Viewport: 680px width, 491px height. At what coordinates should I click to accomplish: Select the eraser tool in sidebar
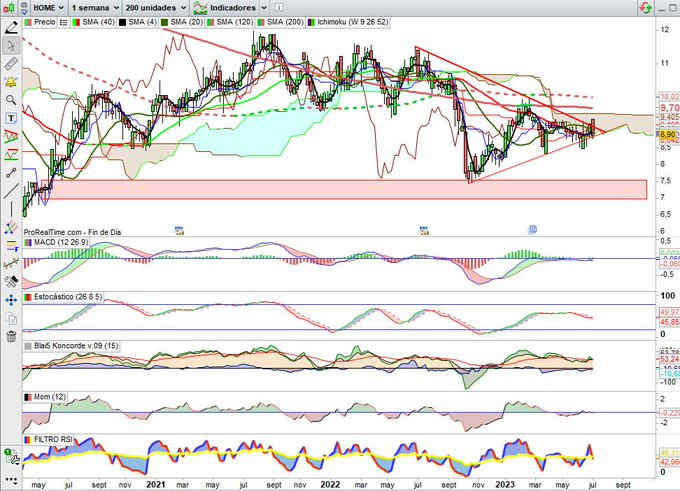click(11, 282)
